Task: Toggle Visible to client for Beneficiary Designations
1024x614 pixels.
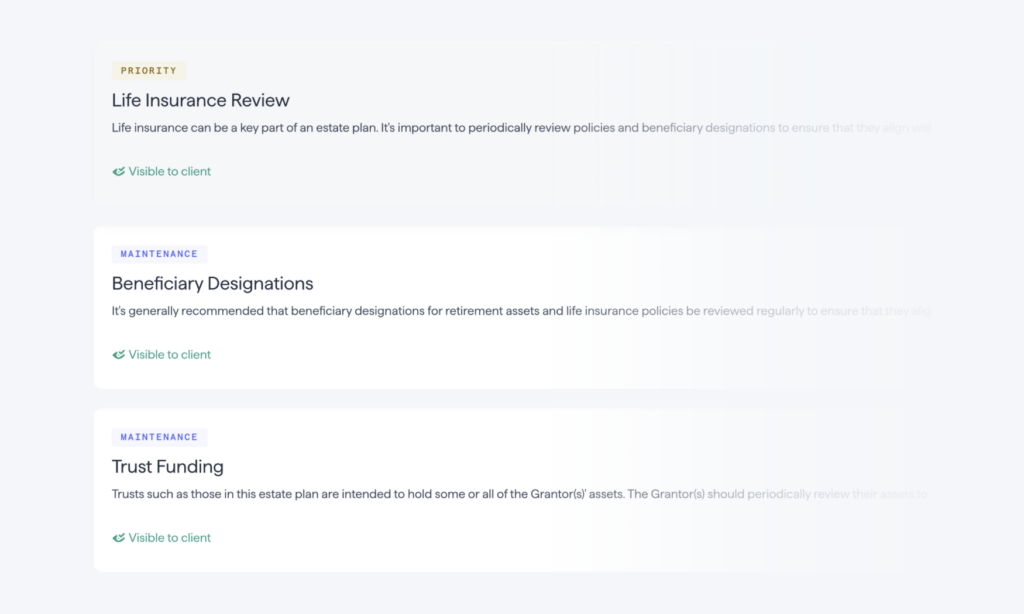Action: tap(161, 355)
